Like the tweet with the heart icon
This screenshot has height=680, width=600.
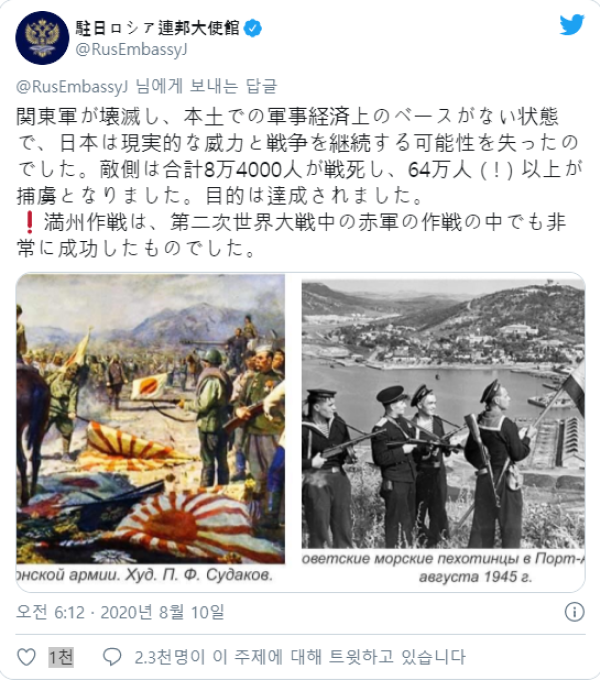tap(26, 657)
